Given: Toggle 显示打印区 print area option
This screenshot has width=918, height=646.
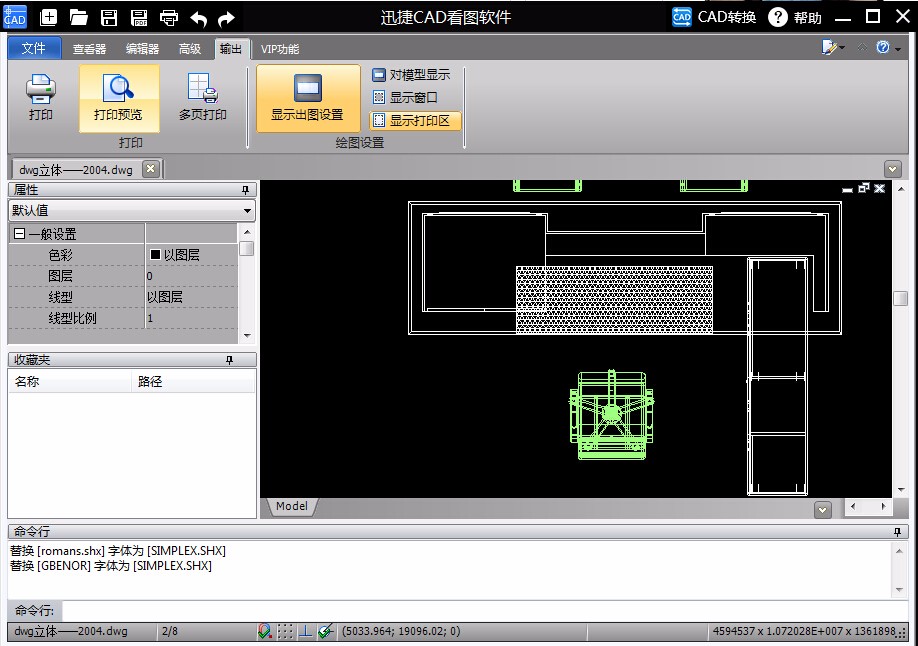Looking at the screenshot, I should [415, 121].
